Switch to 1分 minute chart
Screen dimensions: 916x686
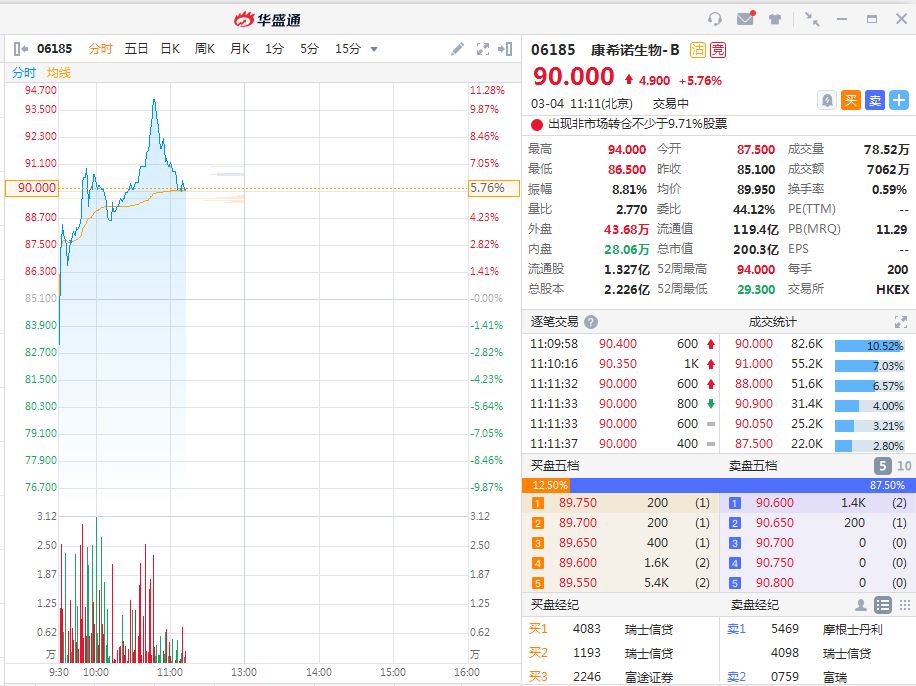(x=274, y=48)
